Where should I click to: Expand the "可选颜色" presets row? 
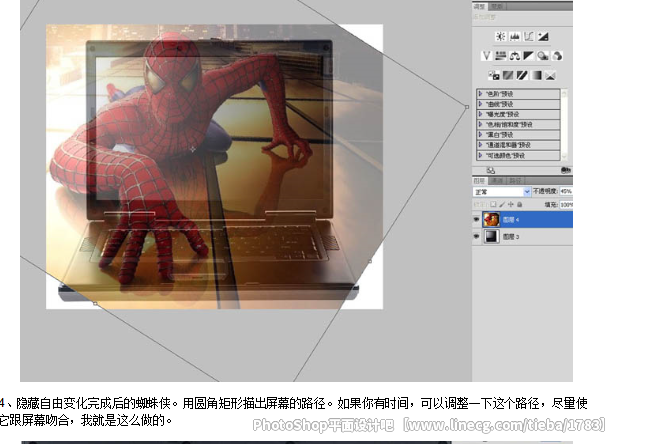click(x=481, y=155)
